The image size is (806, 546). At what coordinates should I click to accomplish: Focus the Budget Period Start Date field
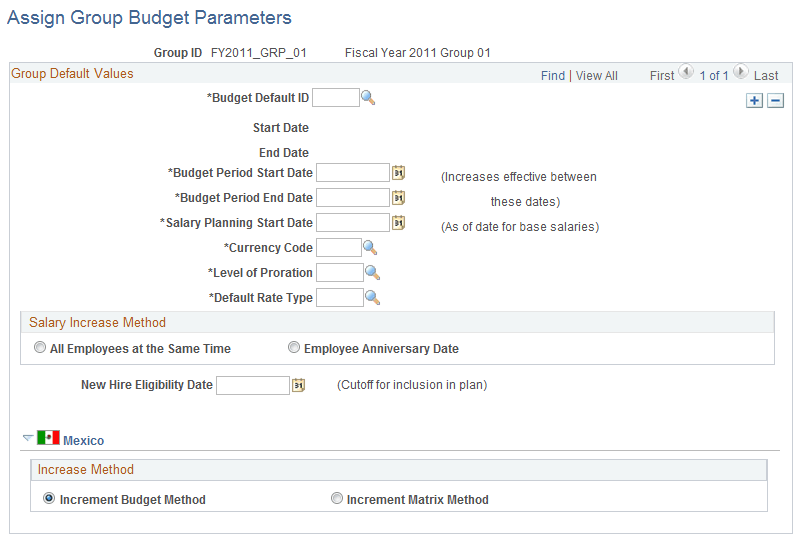[353, 173]
